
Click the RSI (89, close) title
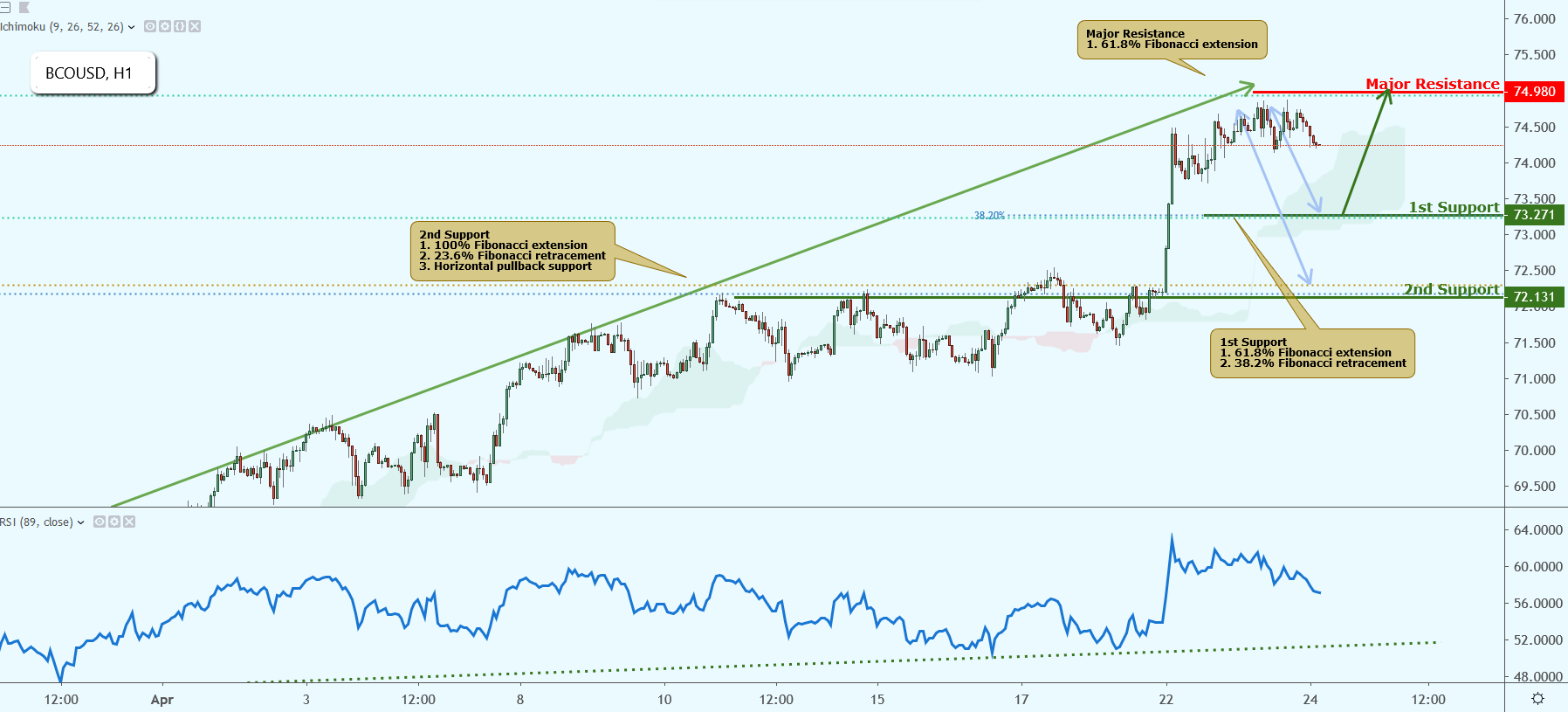(x=37, y=522)
